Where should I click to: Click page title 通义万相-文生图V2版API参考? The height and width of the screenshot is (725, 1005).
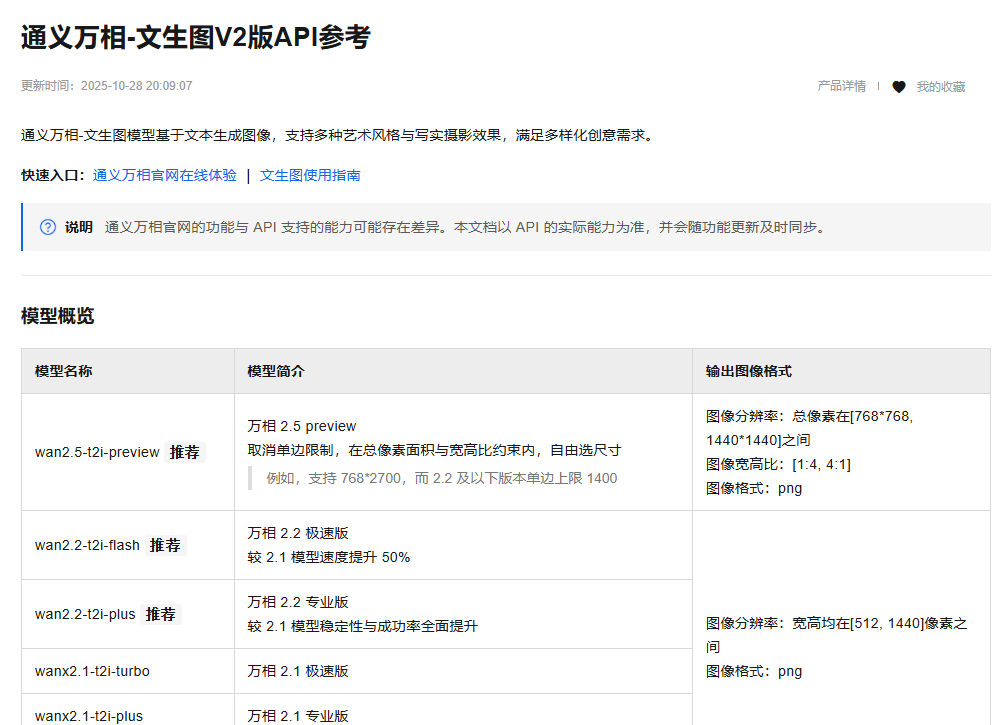point(195,37)
